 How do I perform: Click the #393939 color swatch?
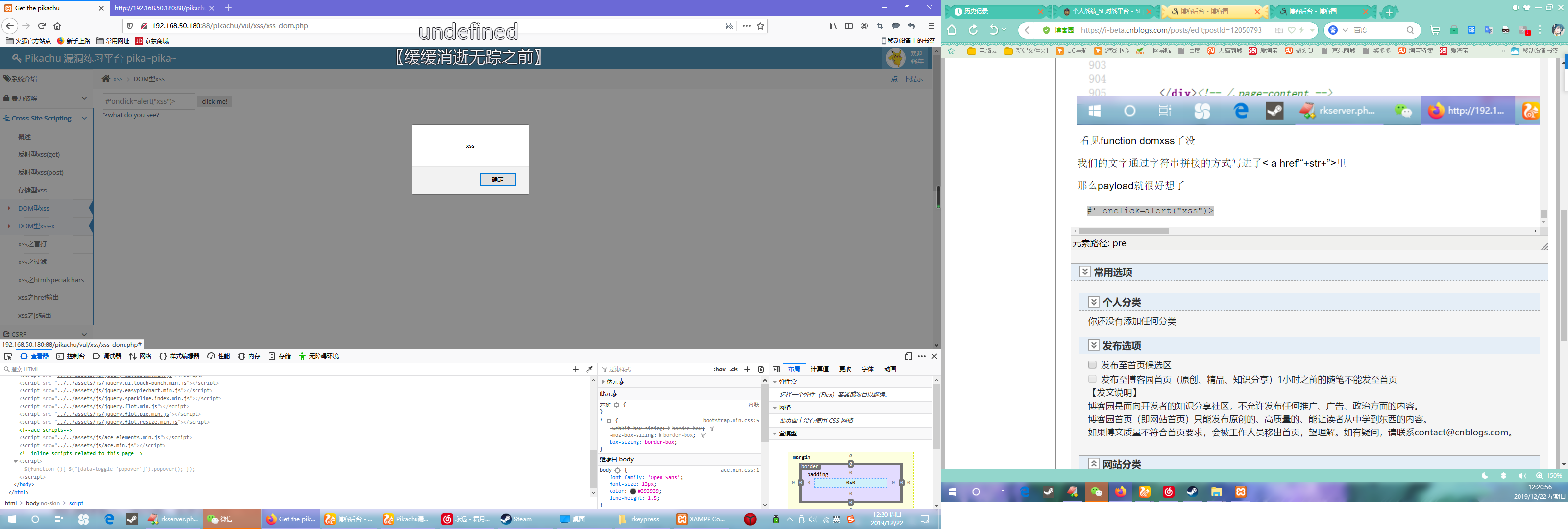(x=633, y=491)
